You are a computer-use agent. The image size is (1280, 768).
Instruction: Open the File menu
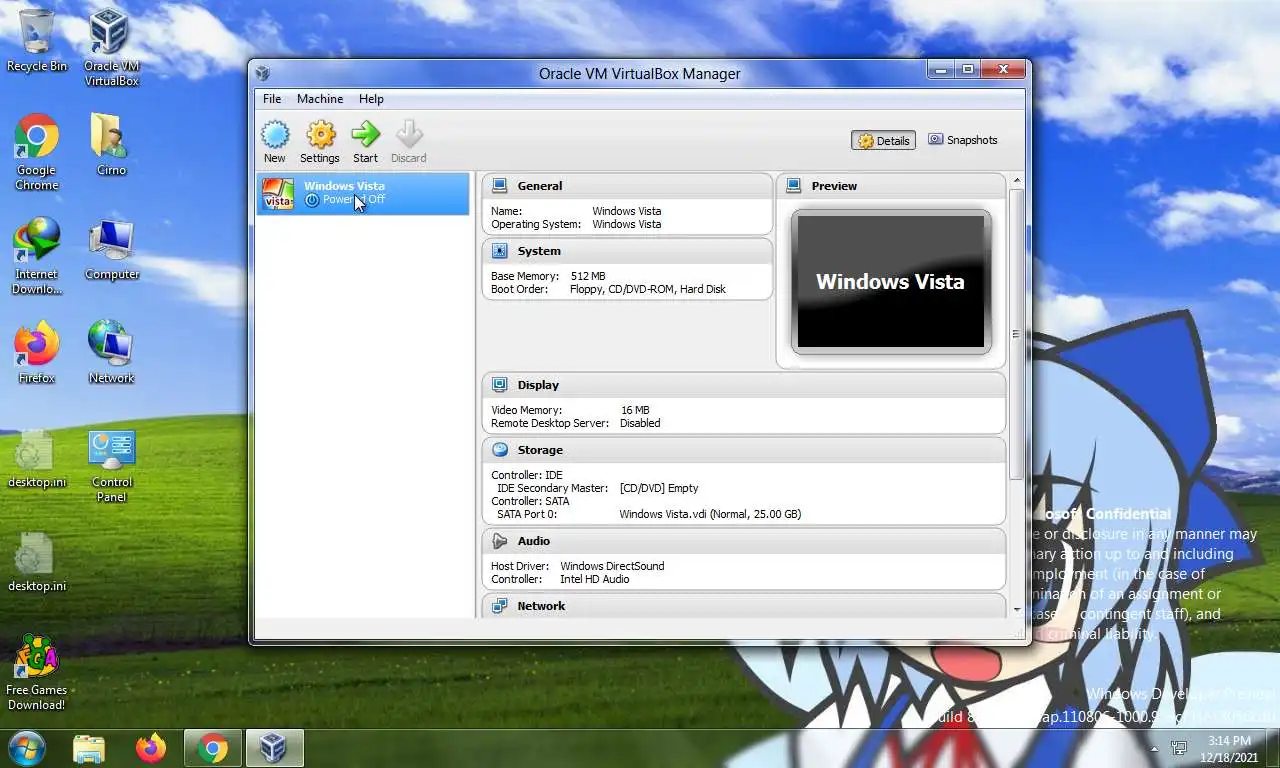point(272,99)
